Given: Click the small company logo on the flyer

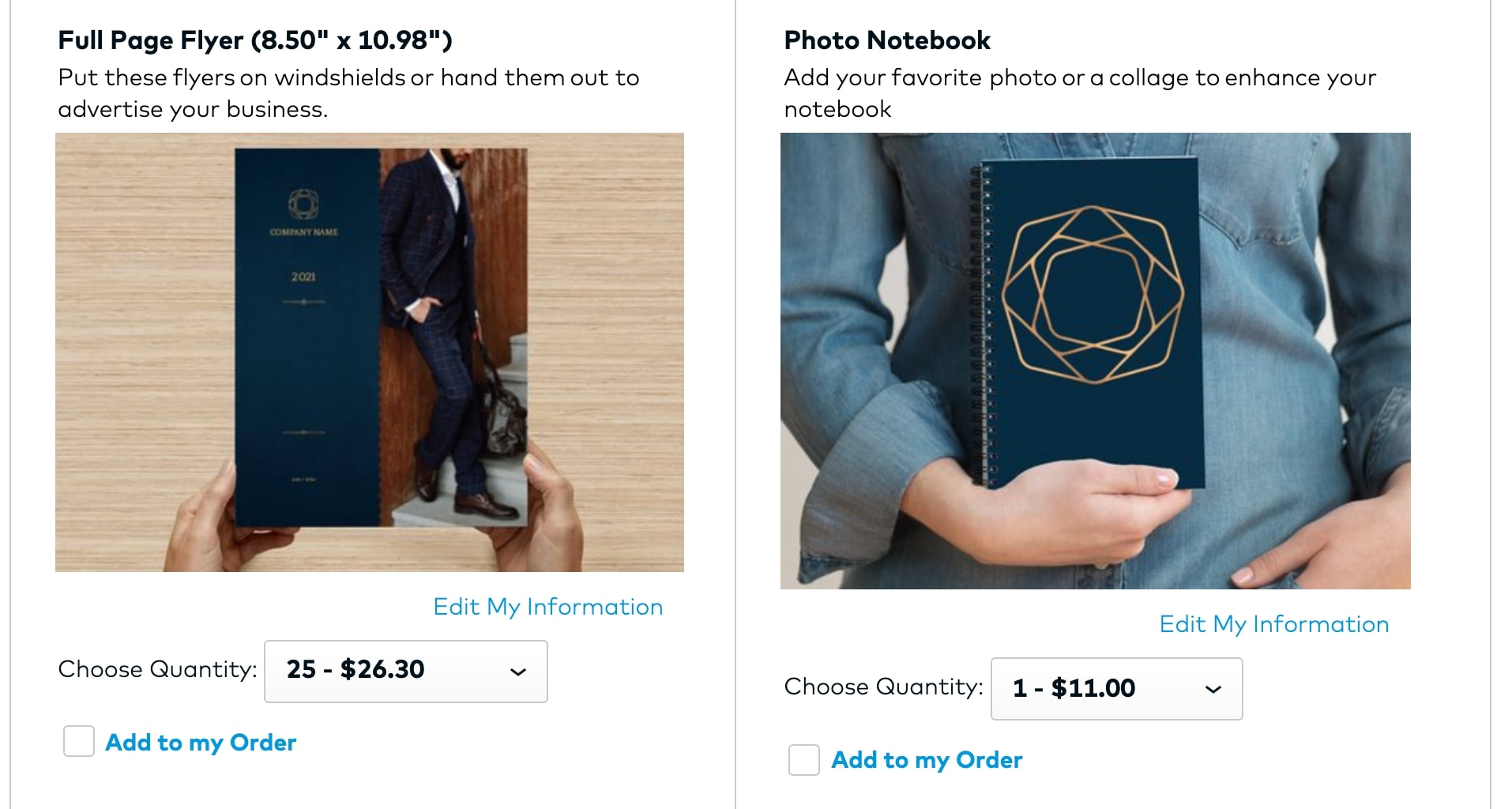Looking at the screenshot, I should 303,205.
